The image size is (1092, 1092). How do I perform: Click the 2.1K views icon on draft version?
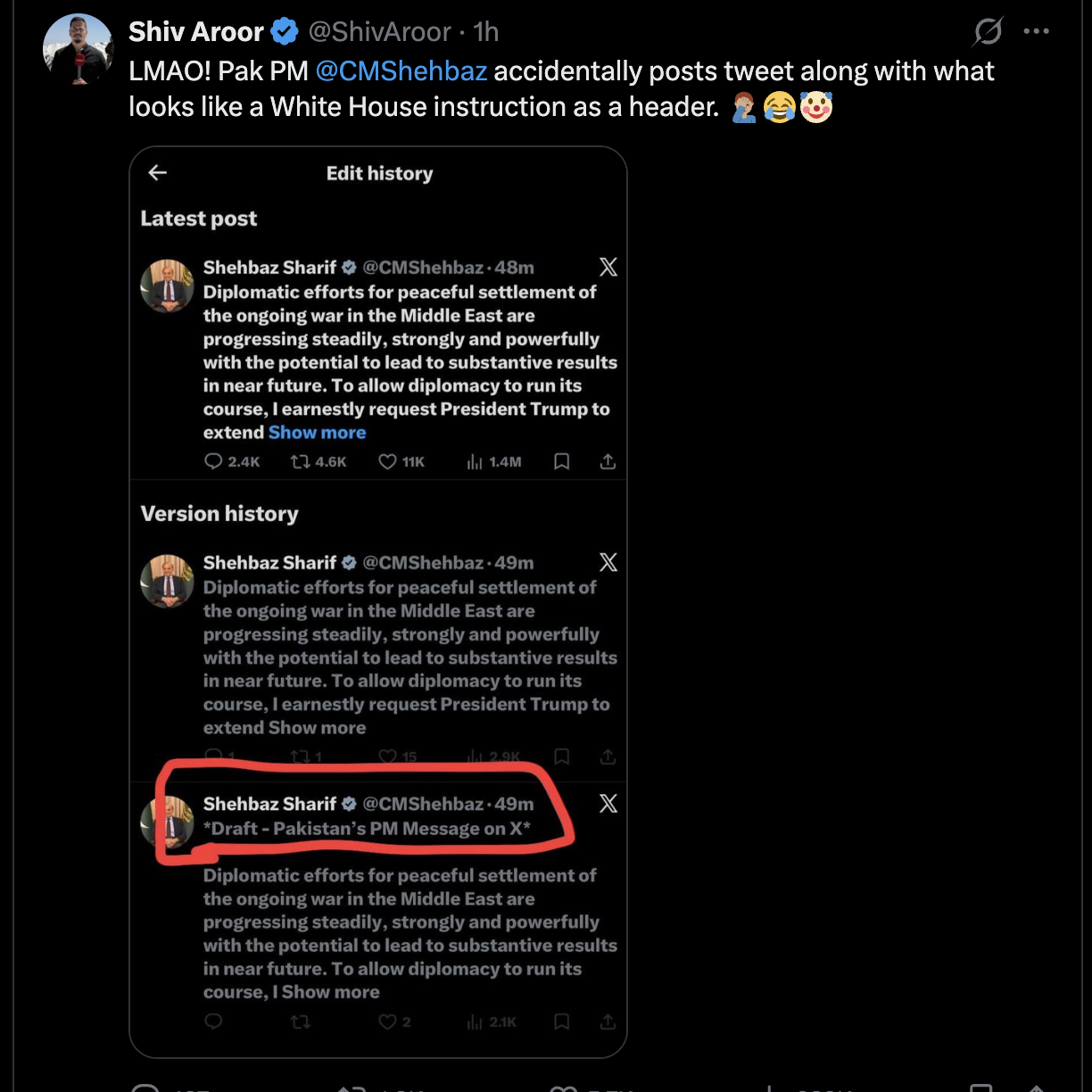pos(475,1022)
